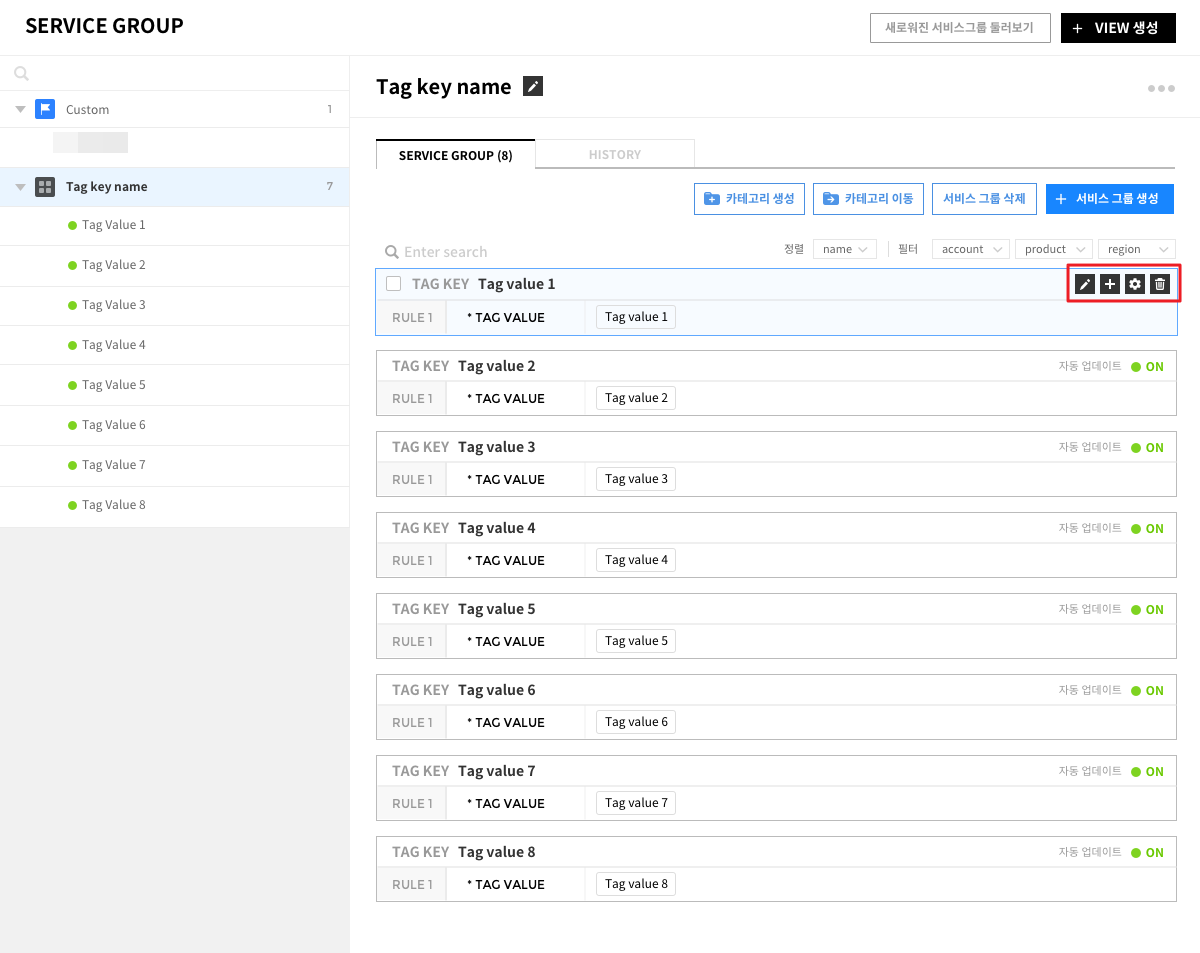
Task: Click the trash delete icon on Tag value 1 row
Action: (1160, 284)
